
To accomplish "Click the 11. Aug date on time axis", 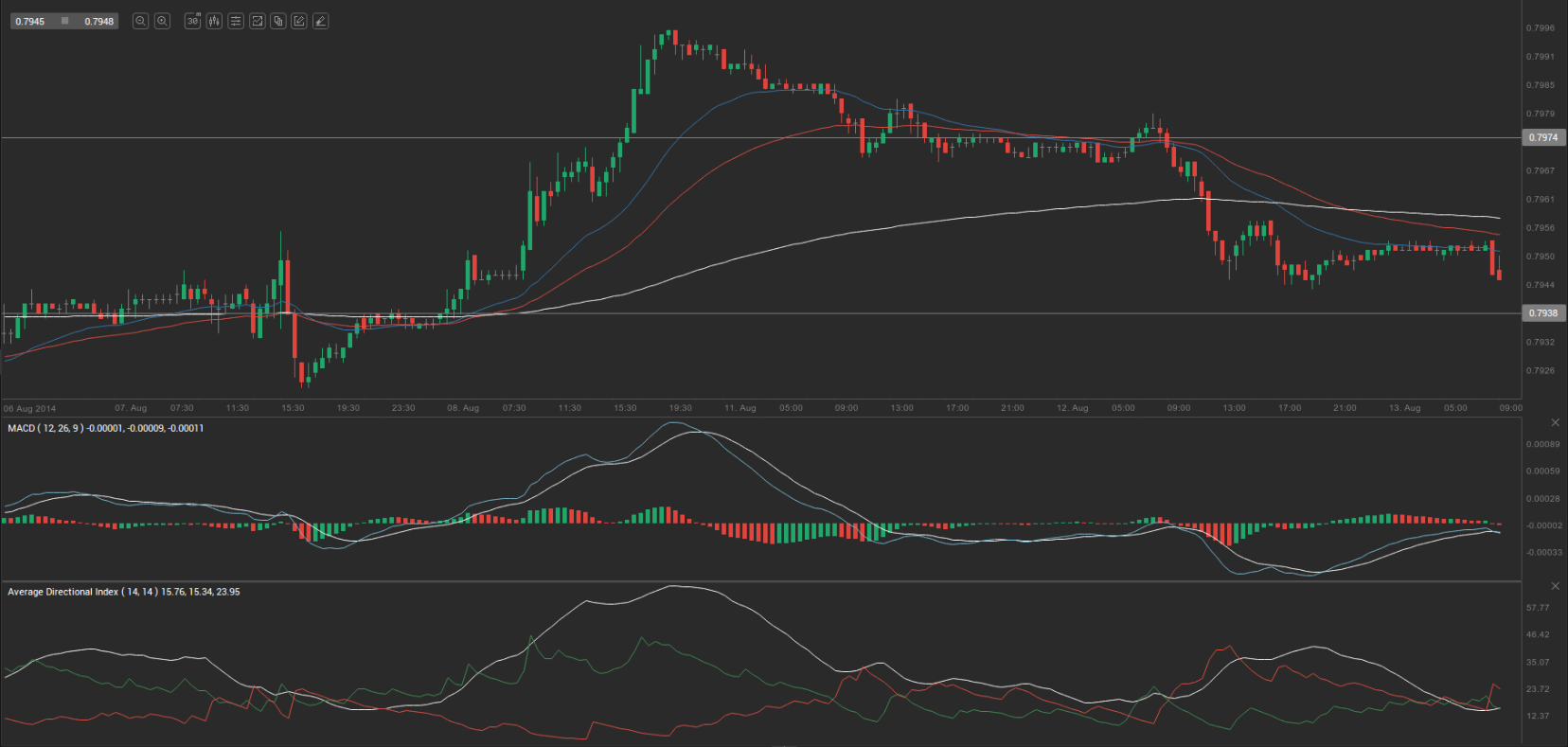I will pyautogui.click(x=740, y=408).
